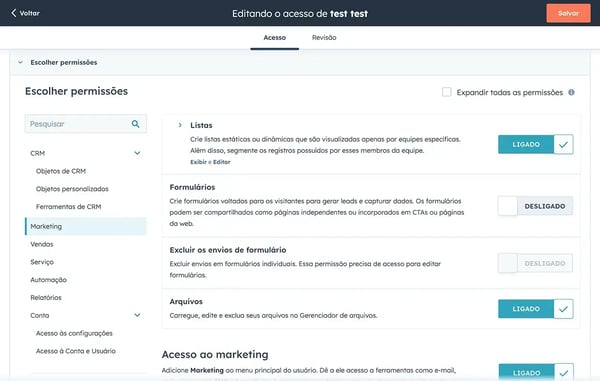Viewport: 600px width, 381px height.
Task: Click the Acesso ao marketing heading
Action: tap(215, 354)
